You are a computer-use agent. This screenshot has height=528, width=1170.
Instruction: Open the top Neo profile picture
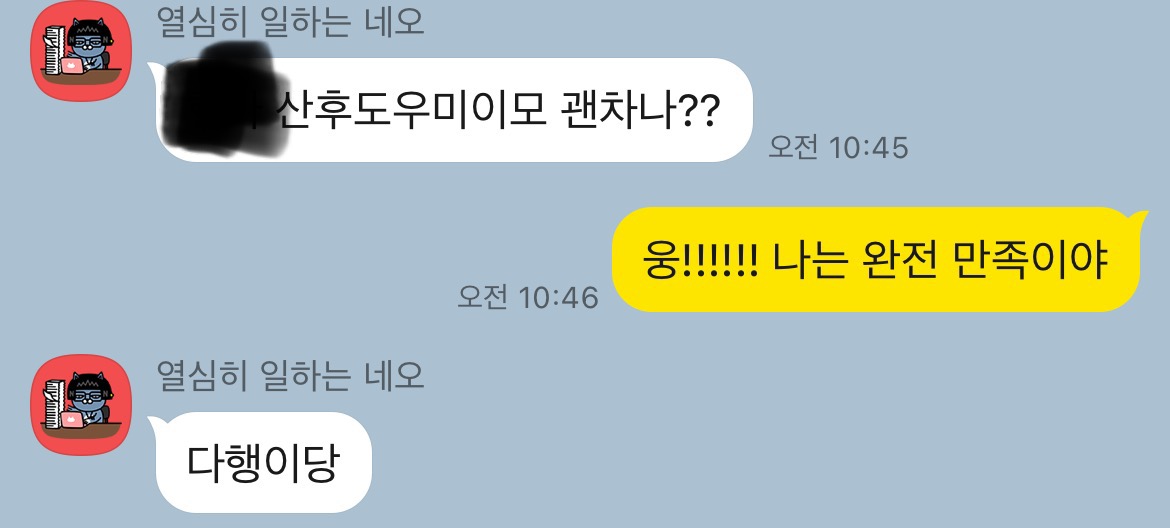81,51
